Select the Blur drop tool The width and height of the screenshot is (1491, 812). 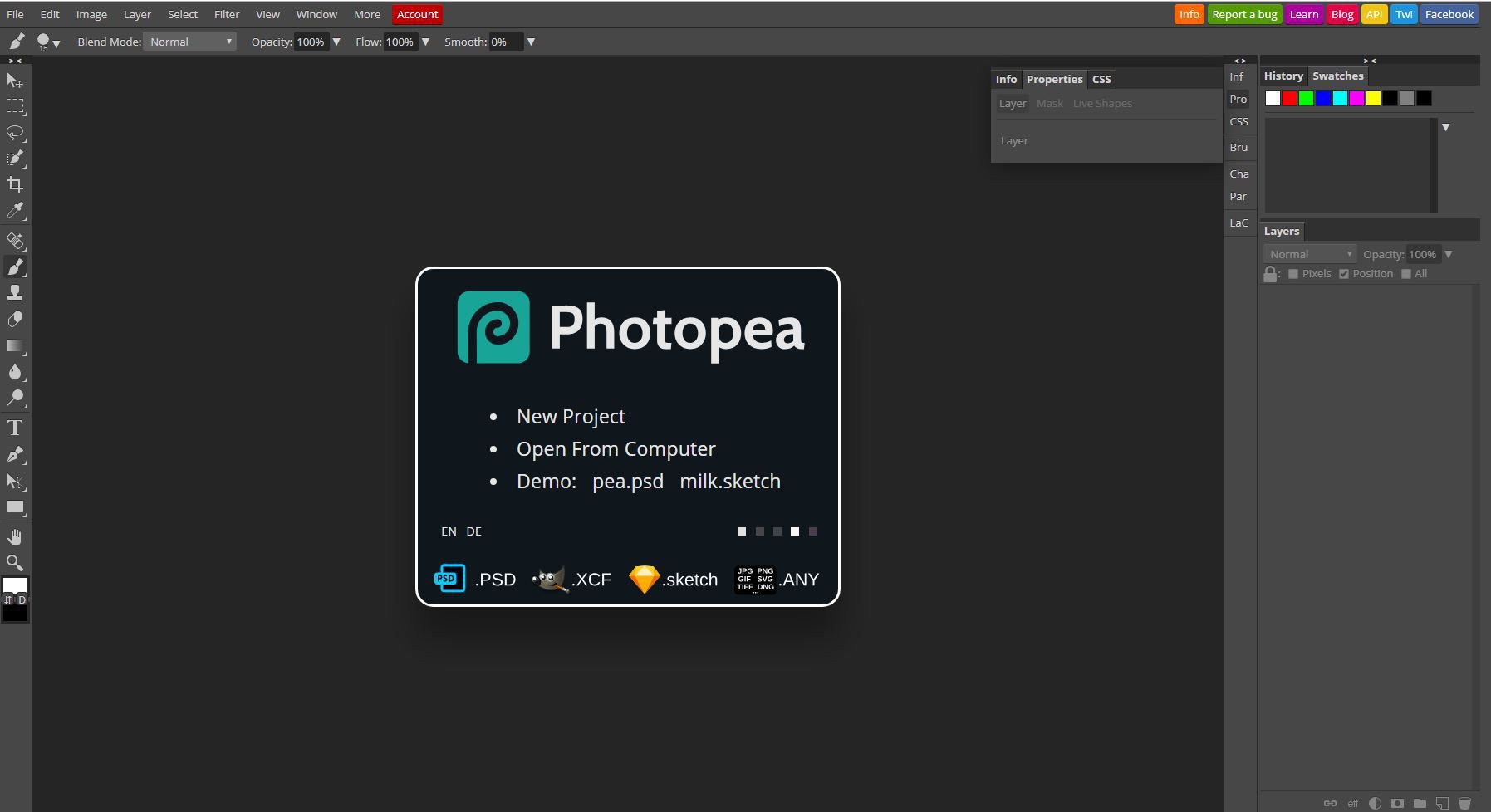[15, 372]
